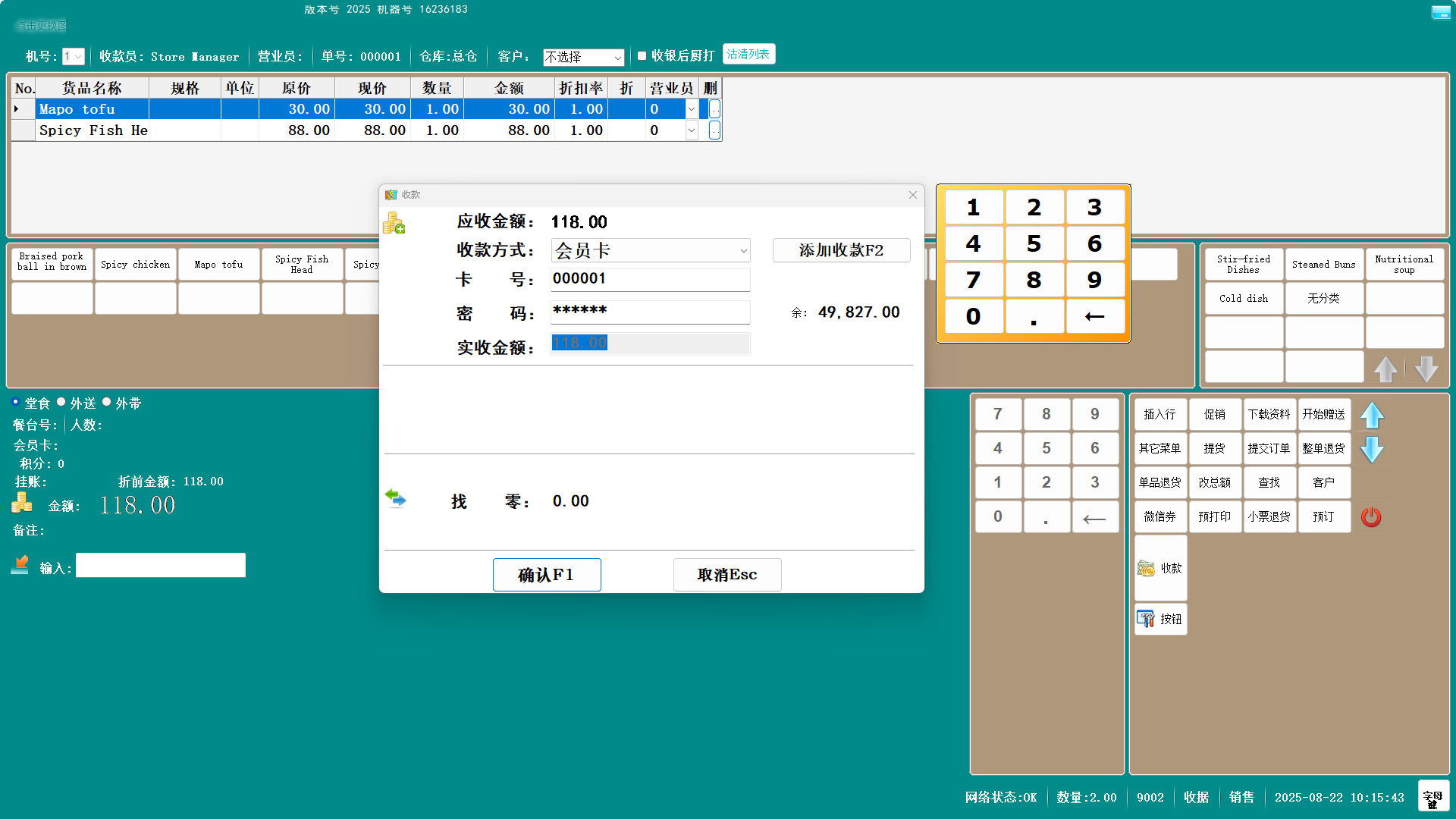The image size is (1456, 819).
Task: Click the 卡号 input field
Action: coord(650,279)
